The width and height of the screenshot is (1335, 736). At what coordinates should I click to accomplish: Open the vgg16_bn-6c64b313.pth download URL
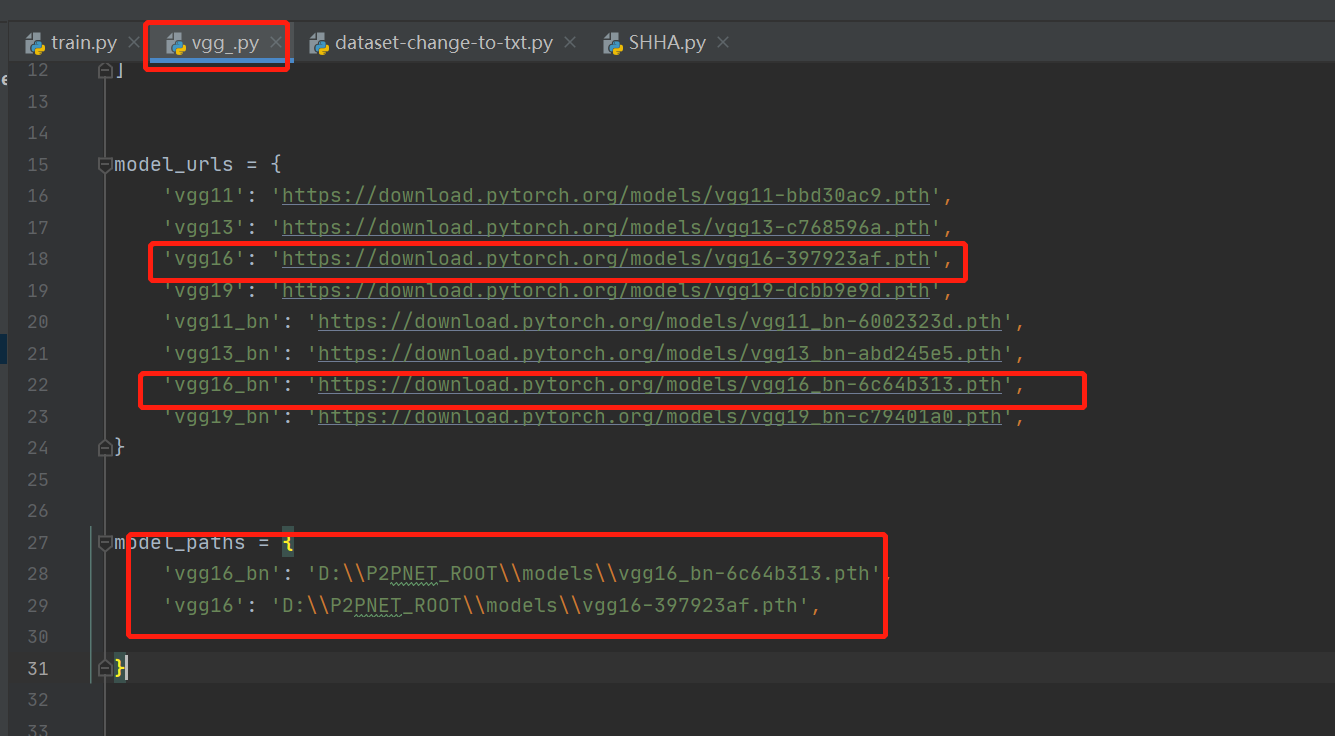pos(660,385)
